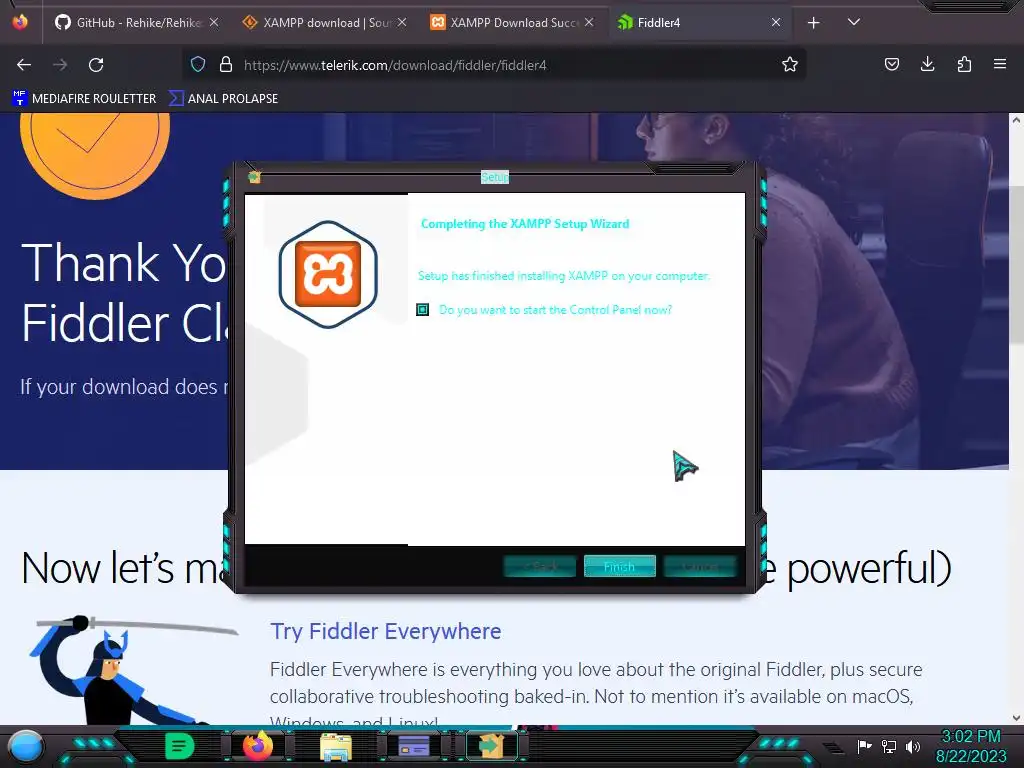Screen dimensions: 1024x768
Task: Open the extensions puzzle menu
Action: (964, 64)
